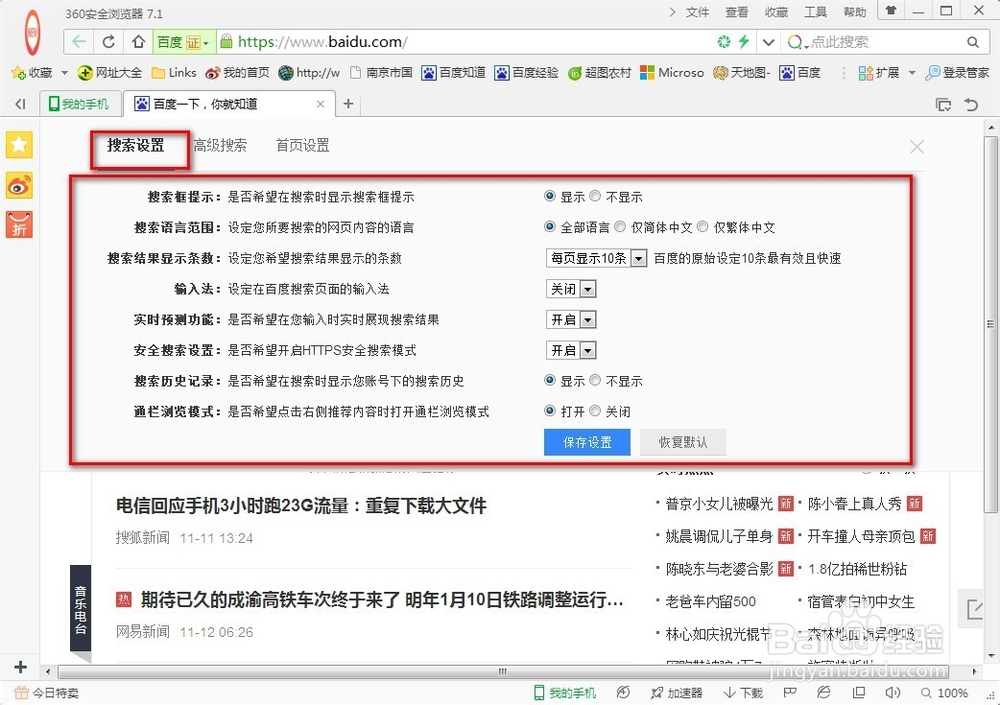Open the 扩展 extensions button
Viewport: 1000px width, 705px height.
pos(878,73)
